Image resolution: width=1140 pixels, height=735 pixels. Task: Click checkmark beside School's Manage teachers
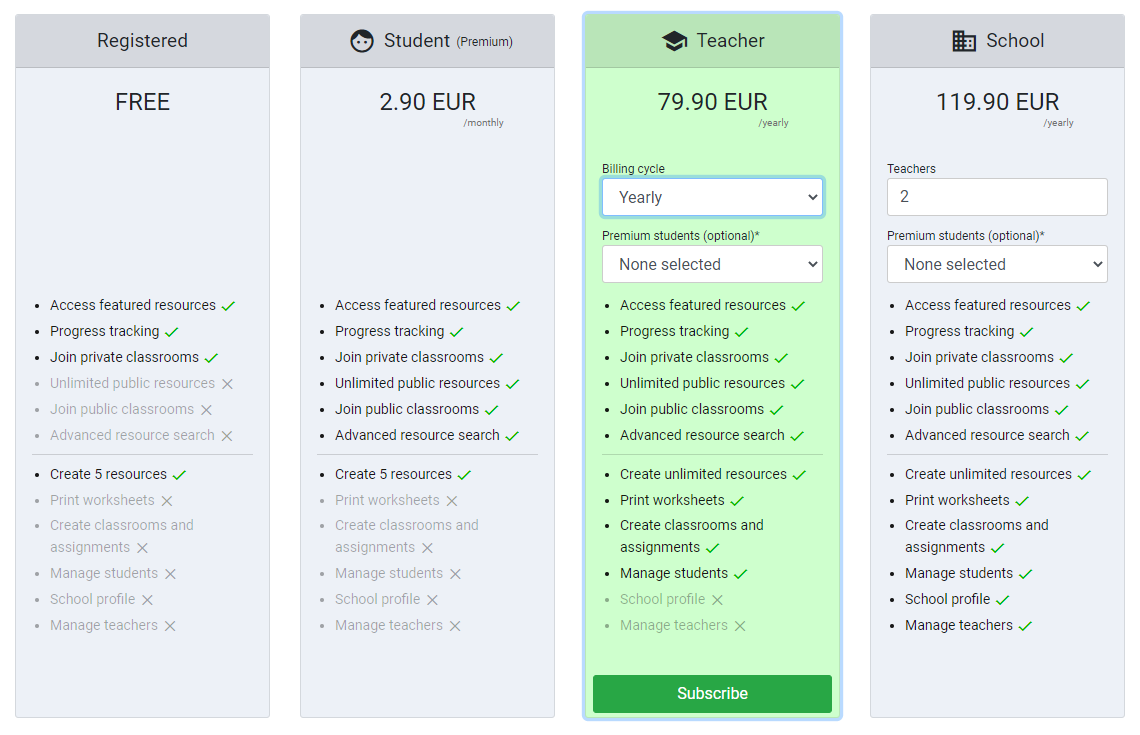[x=1025, y=626]
